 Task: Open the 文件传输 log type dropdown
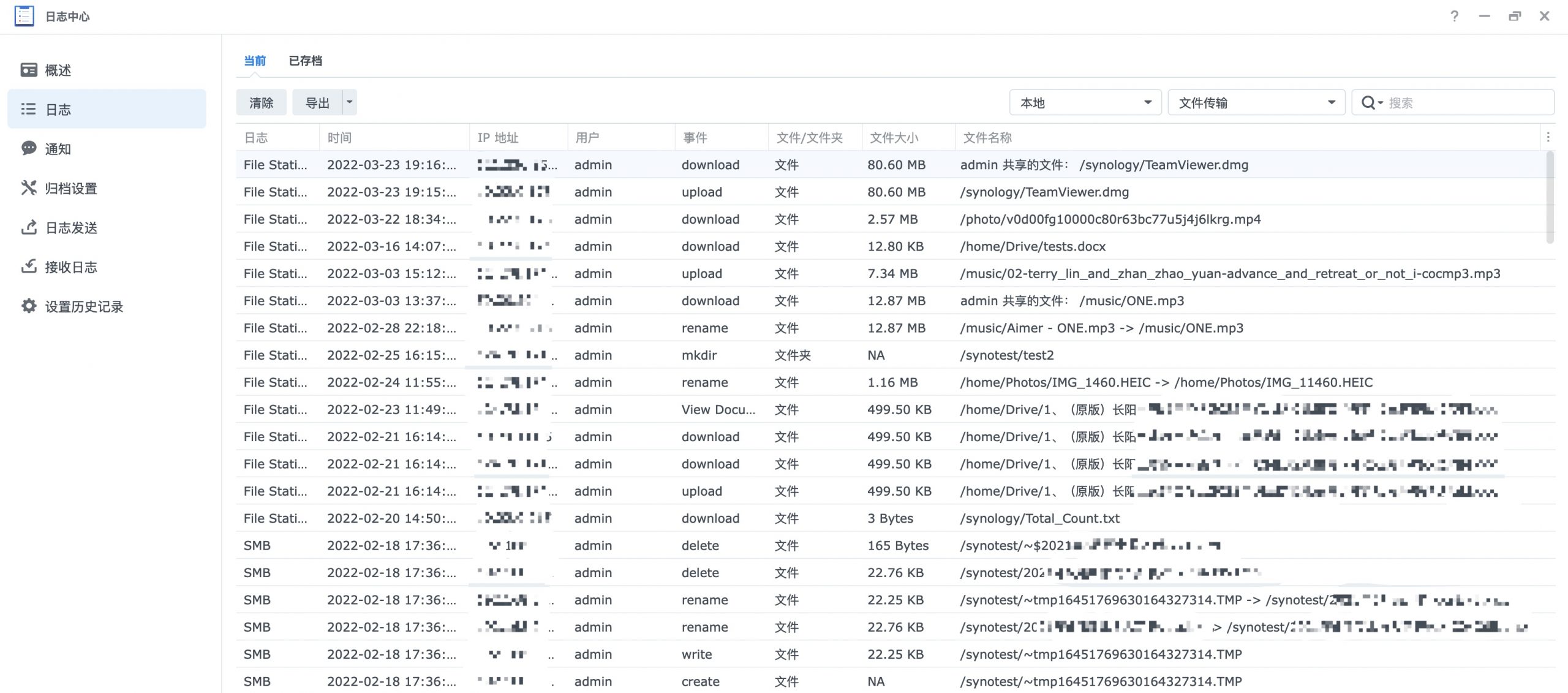tap(1256, 102)
